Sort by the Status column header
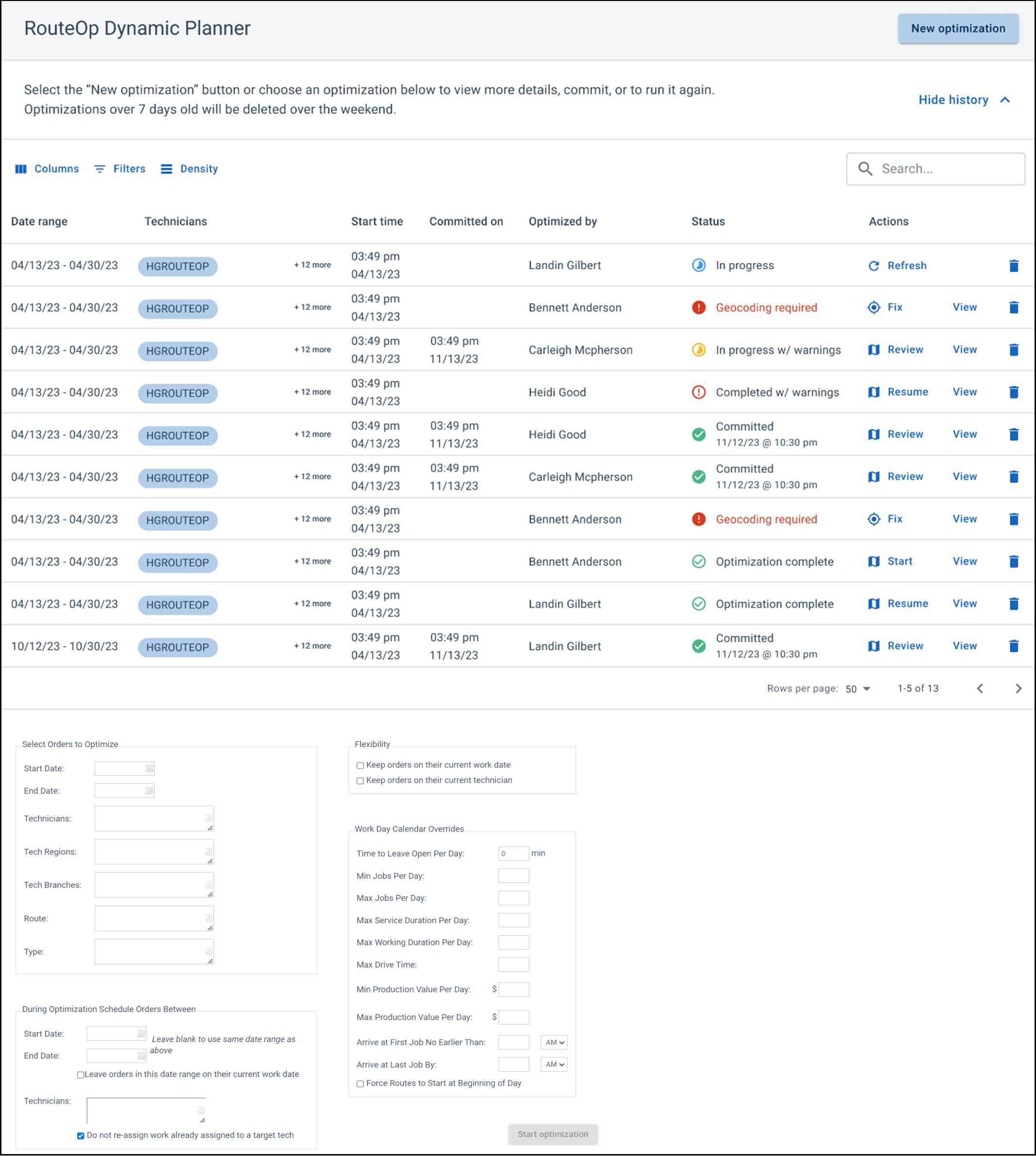Viewport: 1036px width, 1156px height. coord(708,221)
